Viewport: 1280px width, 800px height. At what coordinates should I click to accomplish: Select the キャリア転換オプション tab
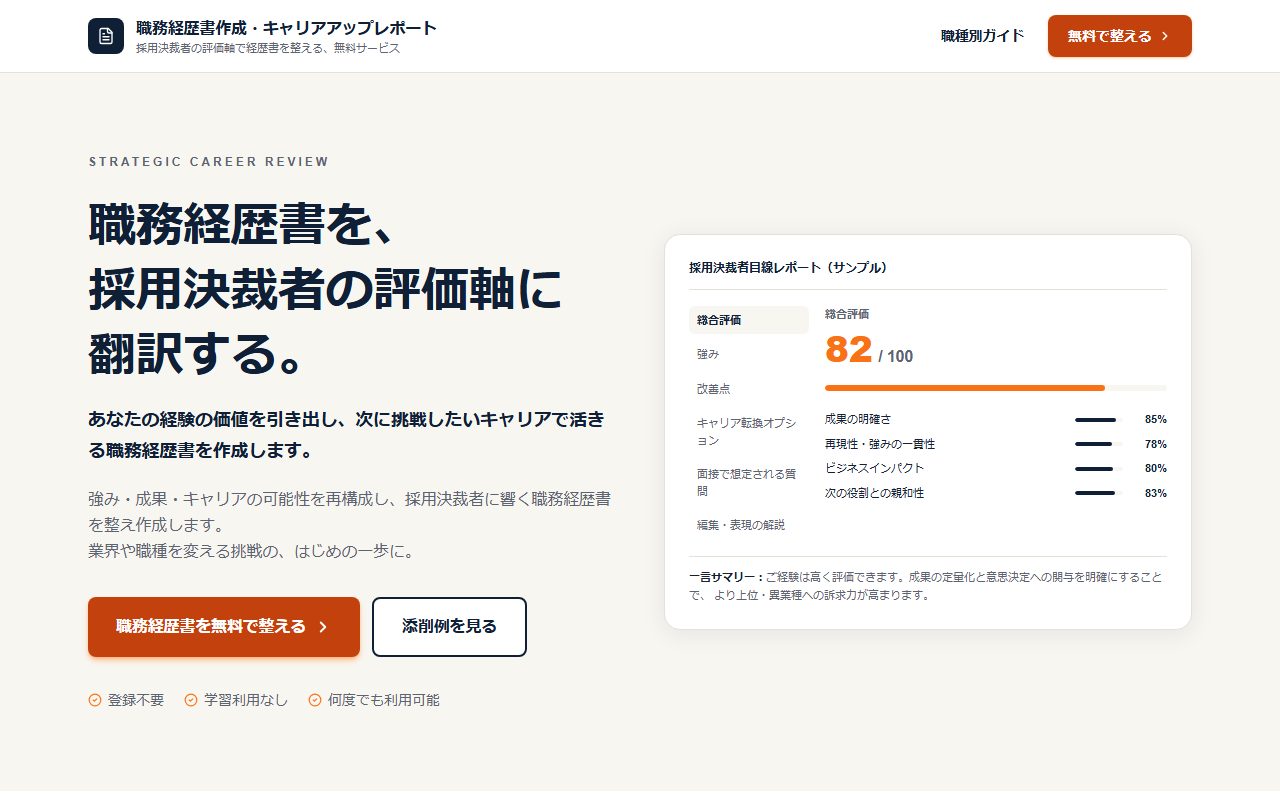749,432
